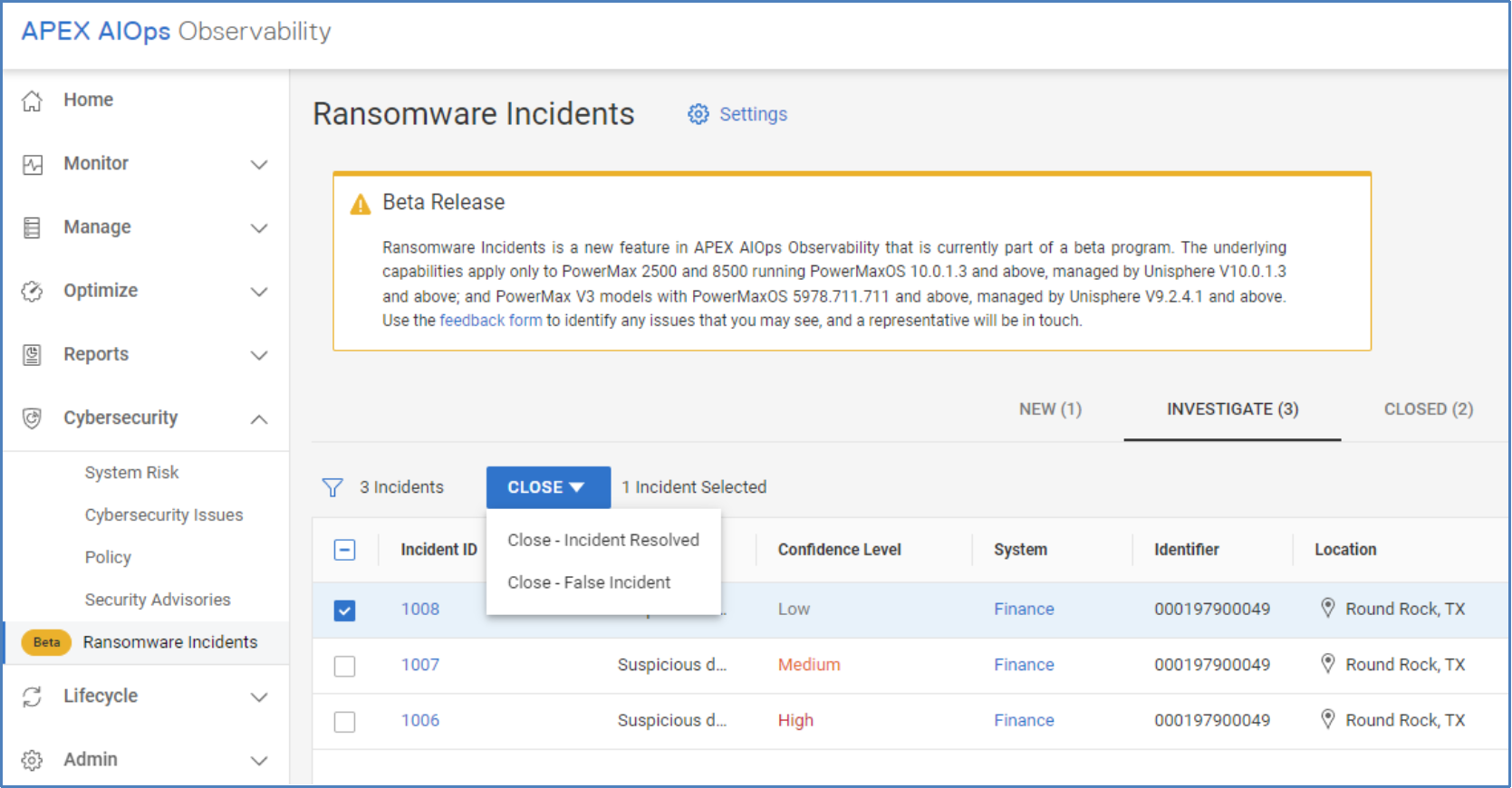The height and width of the screenshot is (788, 1512).
Task: Click location pin icon in row 1007
Action: tap(1328, 664)
